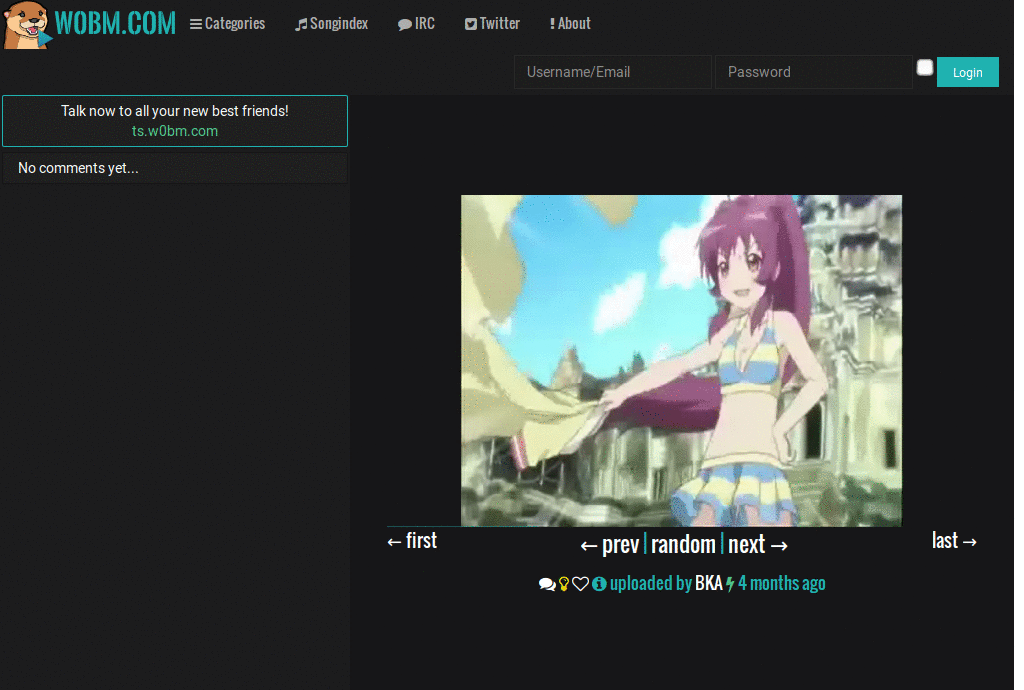
Task: Jump to the first video
Action: coord(412,541)
